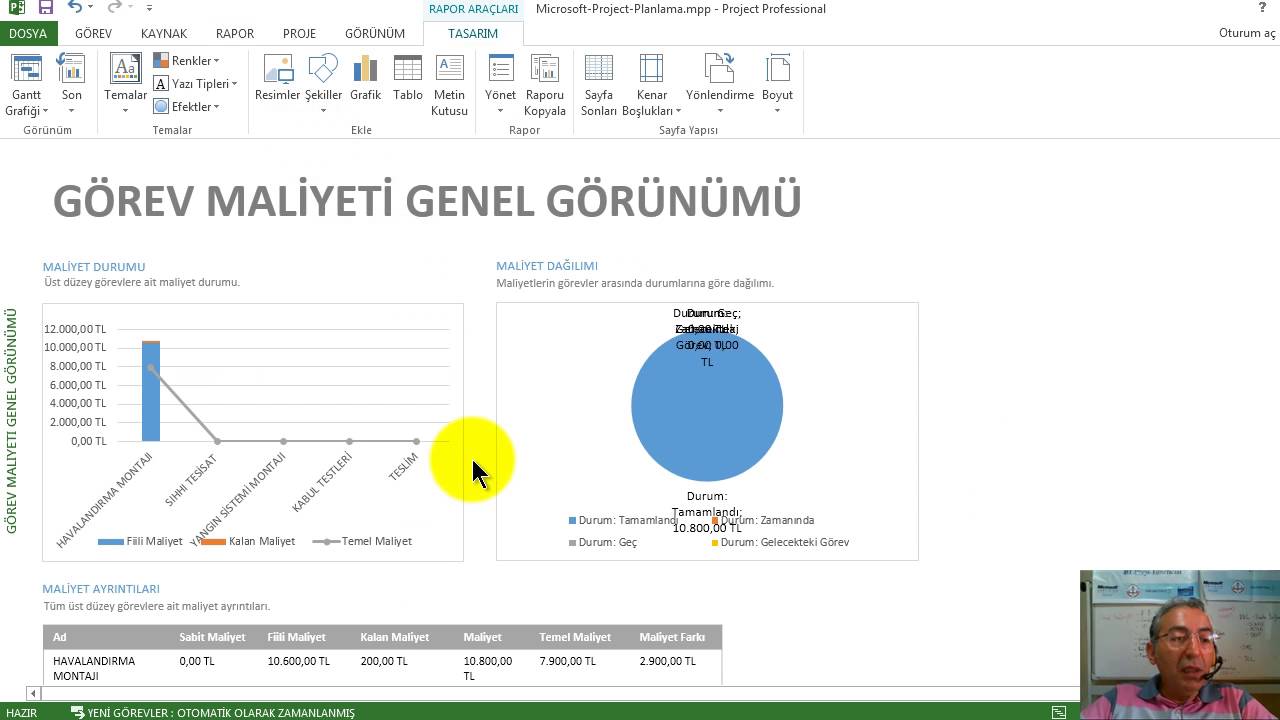Viewport: 1280px width, 720px height.
Task: Expand the Renkler colors dropdown
Action: [x=186, y=61]
